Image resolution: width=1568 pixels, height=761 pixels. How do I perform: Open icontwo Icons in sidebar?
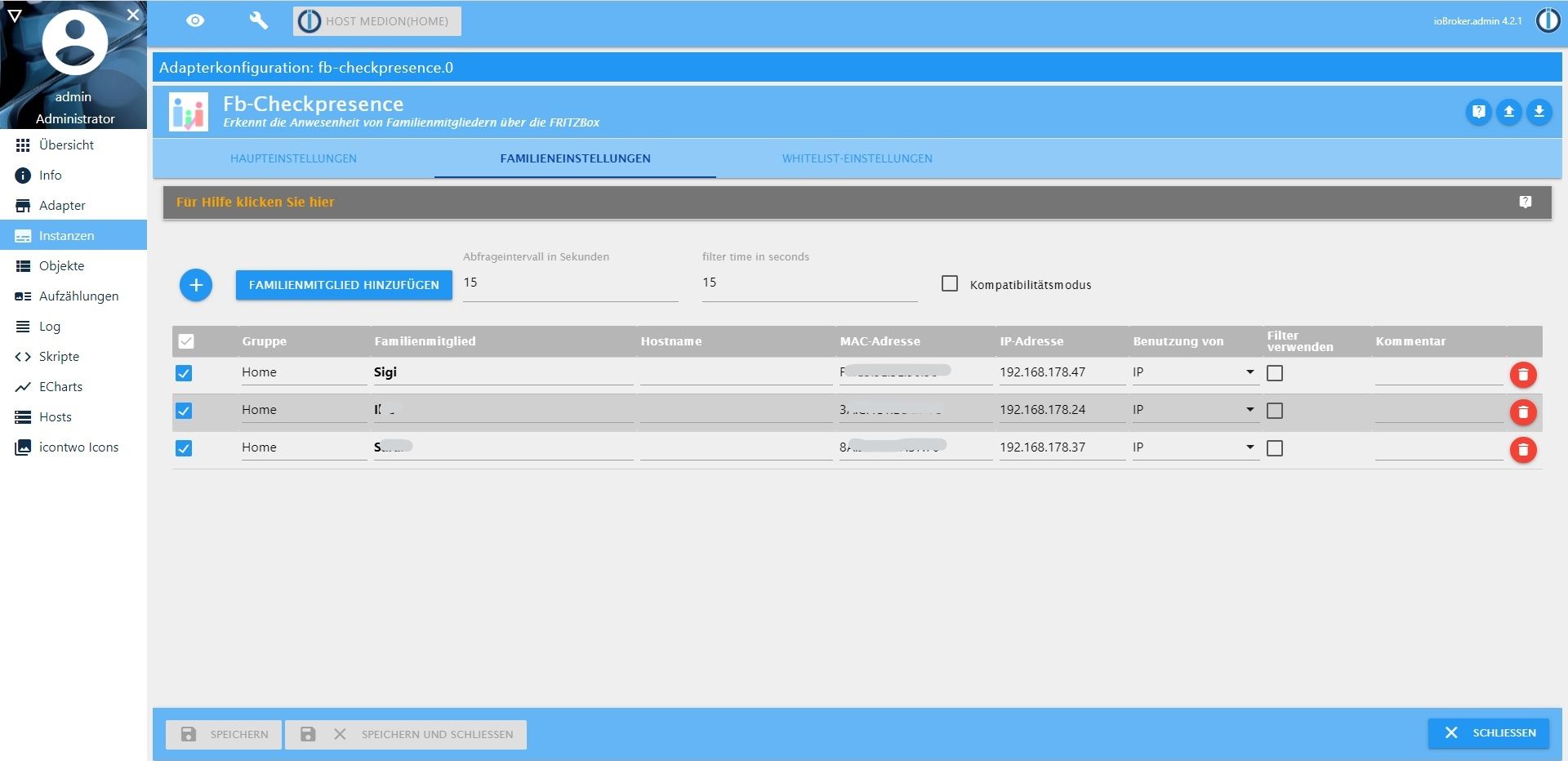coord(73,447)
